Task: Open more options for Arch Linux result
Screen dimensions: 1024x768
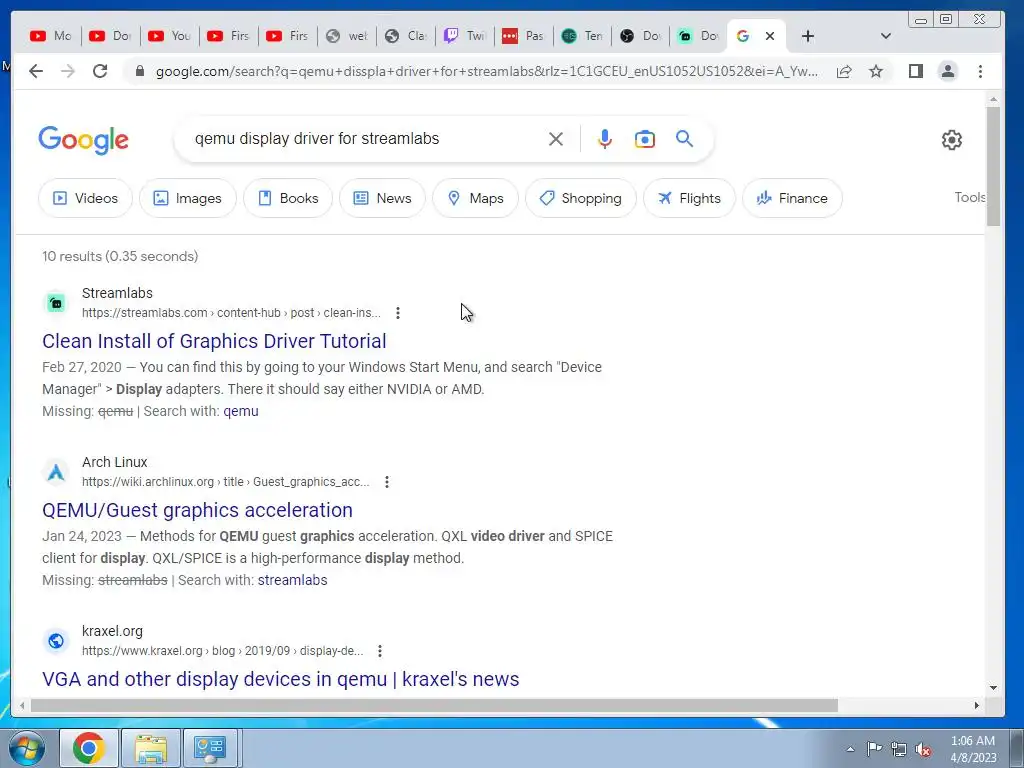Action: (x=387, y=482)
